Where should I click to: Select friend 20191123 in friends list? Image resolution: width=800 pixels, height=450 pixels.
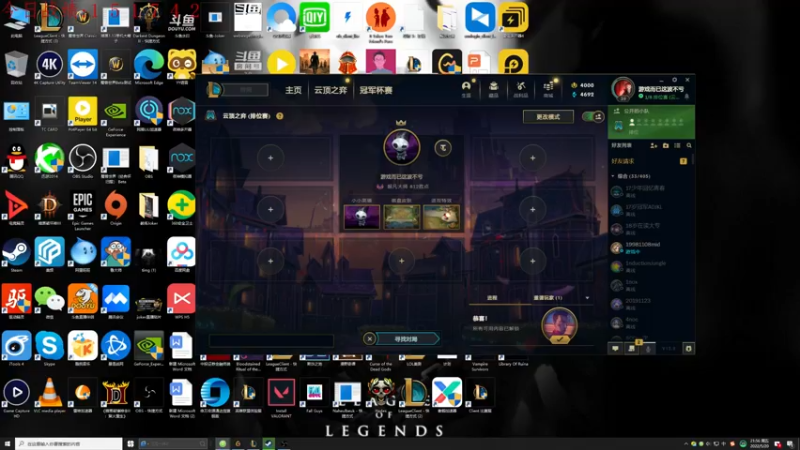[x=649, y=304]
